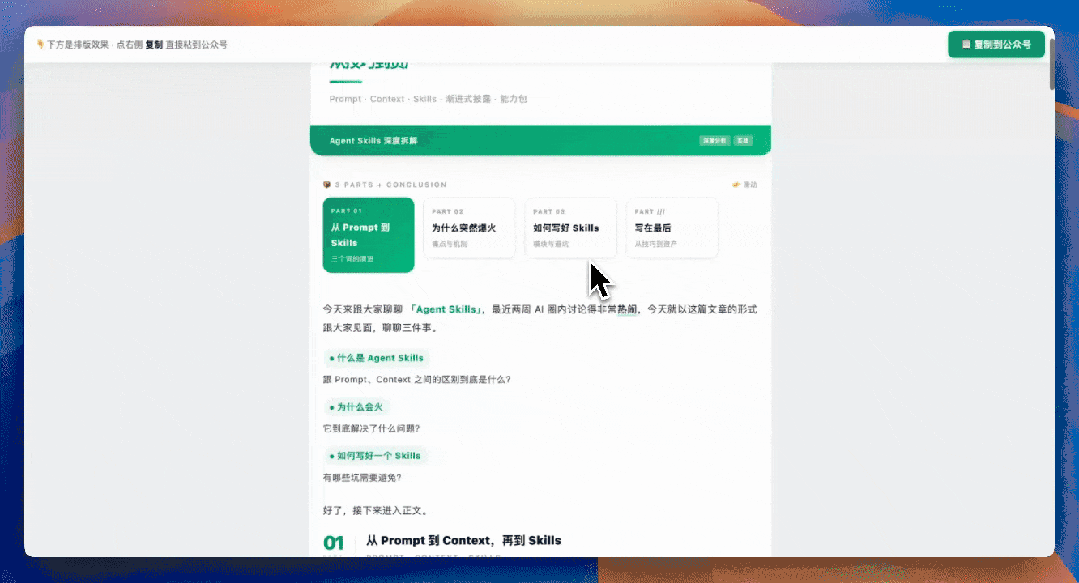This screenshot has height=583, width=1079.
Task: Click the 什么是 Agent Skills green pill
Action: (376, 358)
